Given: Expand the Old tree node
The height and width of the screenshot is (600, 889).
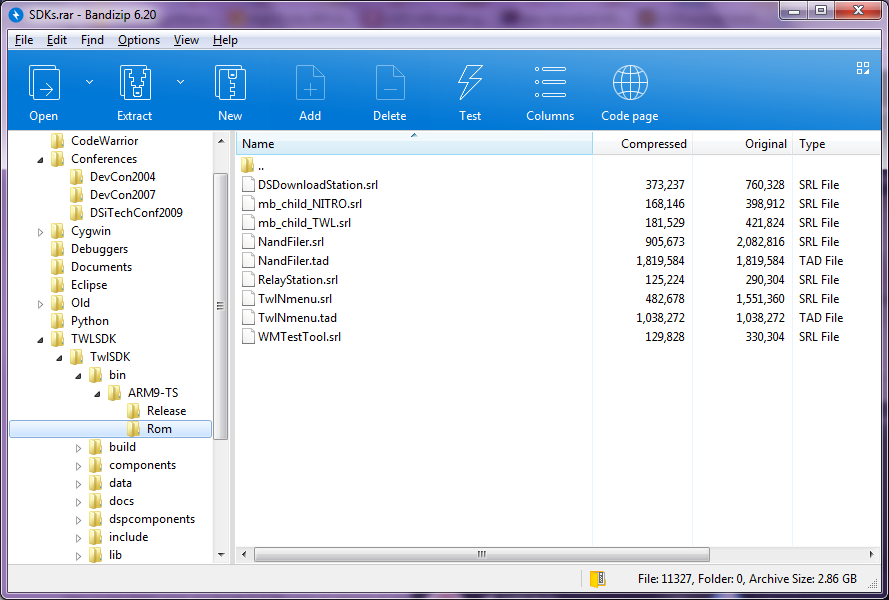Looking at the screenshot, I should pyautogui.click(x=40, y=304).
